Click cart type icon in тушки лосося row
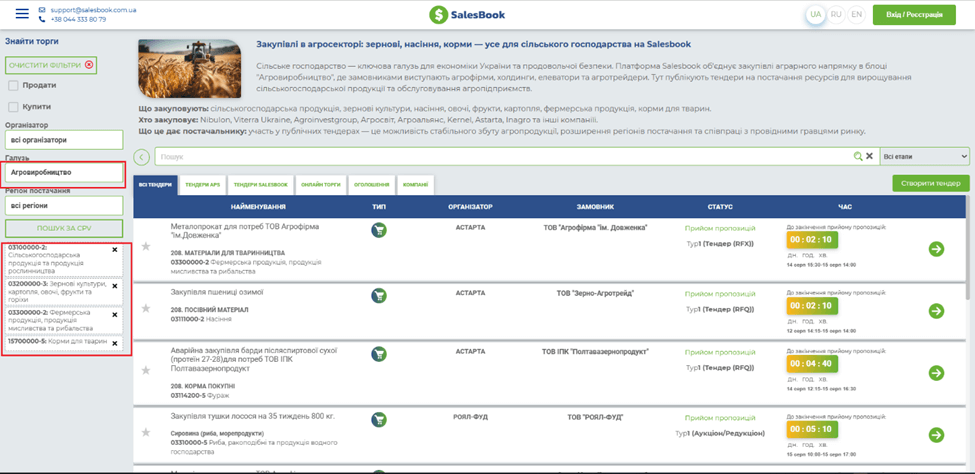 point(379,419)
